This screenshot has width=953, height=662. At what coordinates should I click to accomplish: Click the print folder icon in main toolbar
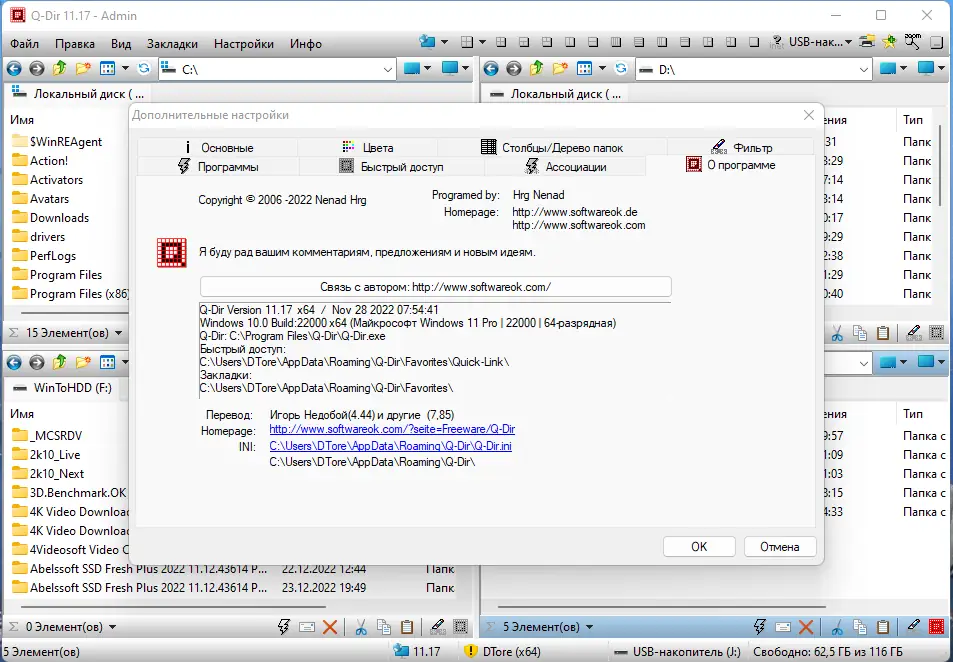click(867, 42)
